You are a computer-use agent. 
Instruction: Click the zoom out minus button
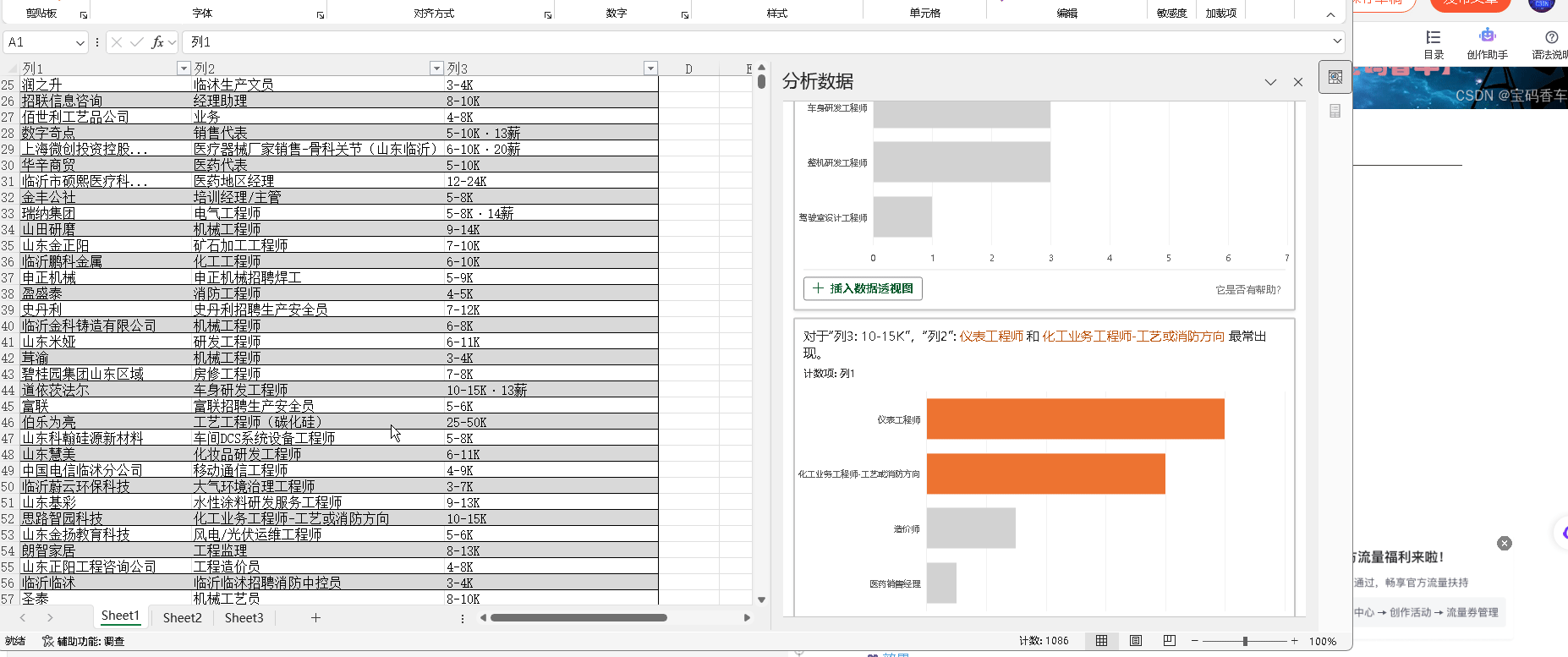[x=1194, y=641]
